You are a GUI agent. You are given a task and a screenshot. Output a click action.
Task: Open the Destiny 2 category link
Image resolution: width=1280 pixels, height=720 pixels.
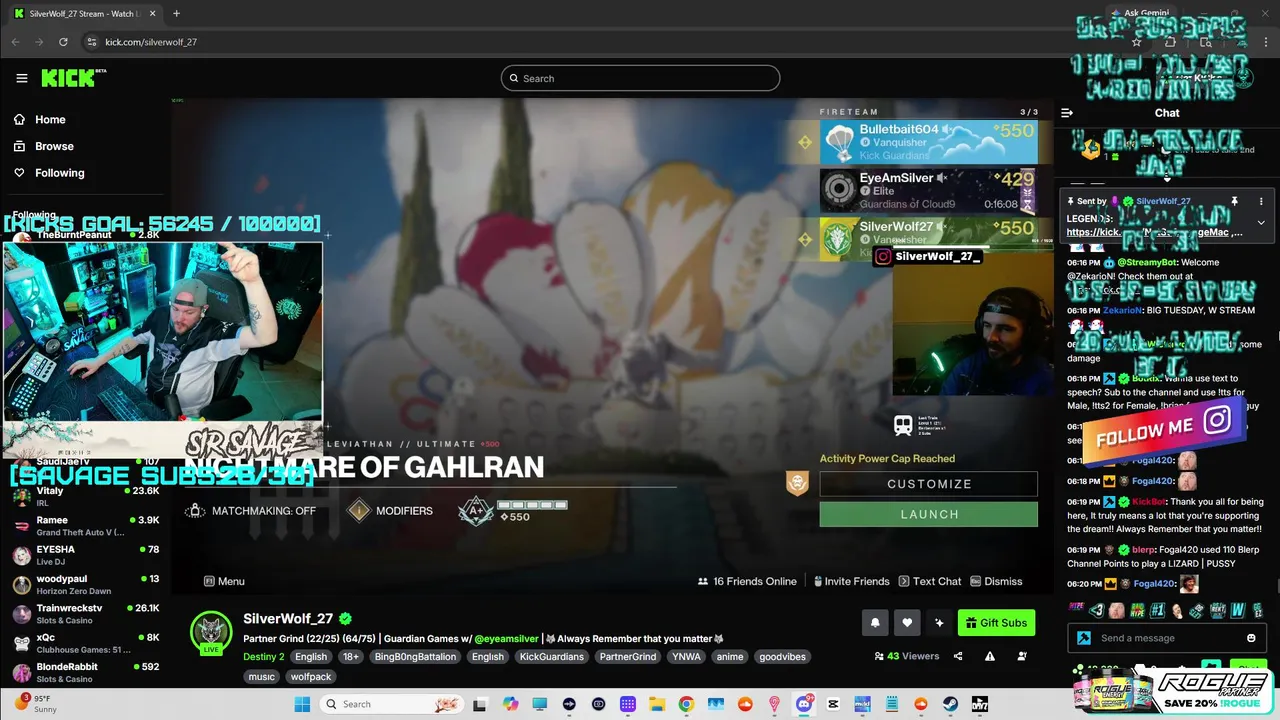[x=264, y=657]
